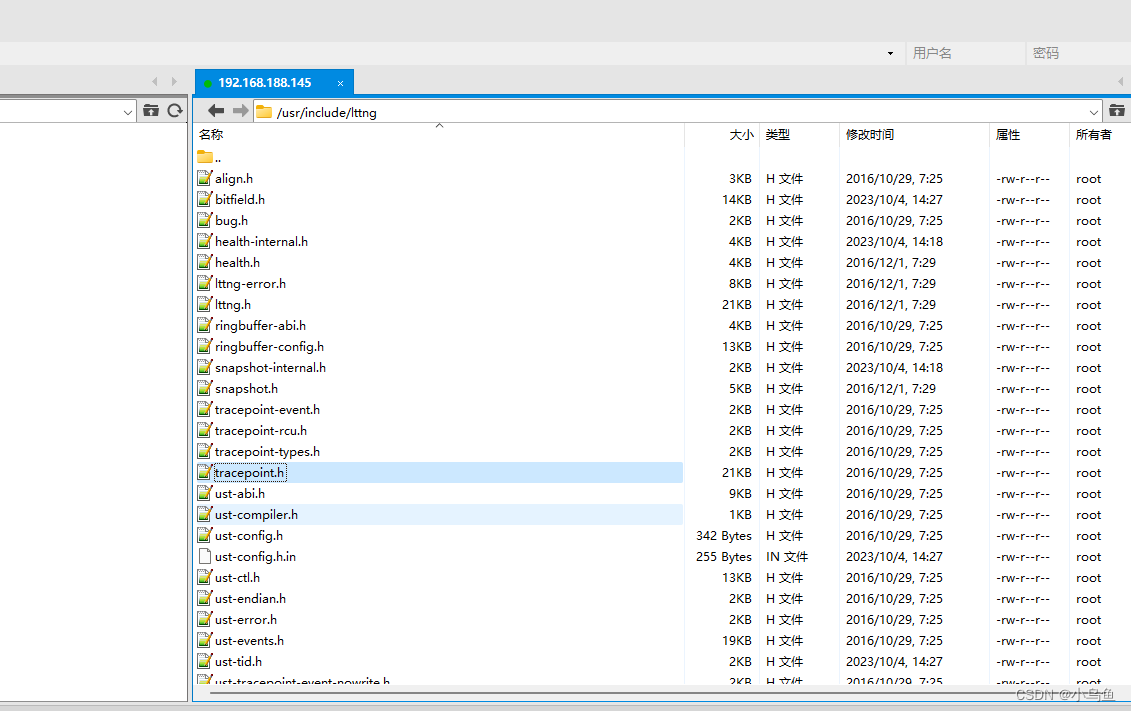1131x711 pixels.
Task: Click the folder icon in the address bar
Action: click(265, 112)
